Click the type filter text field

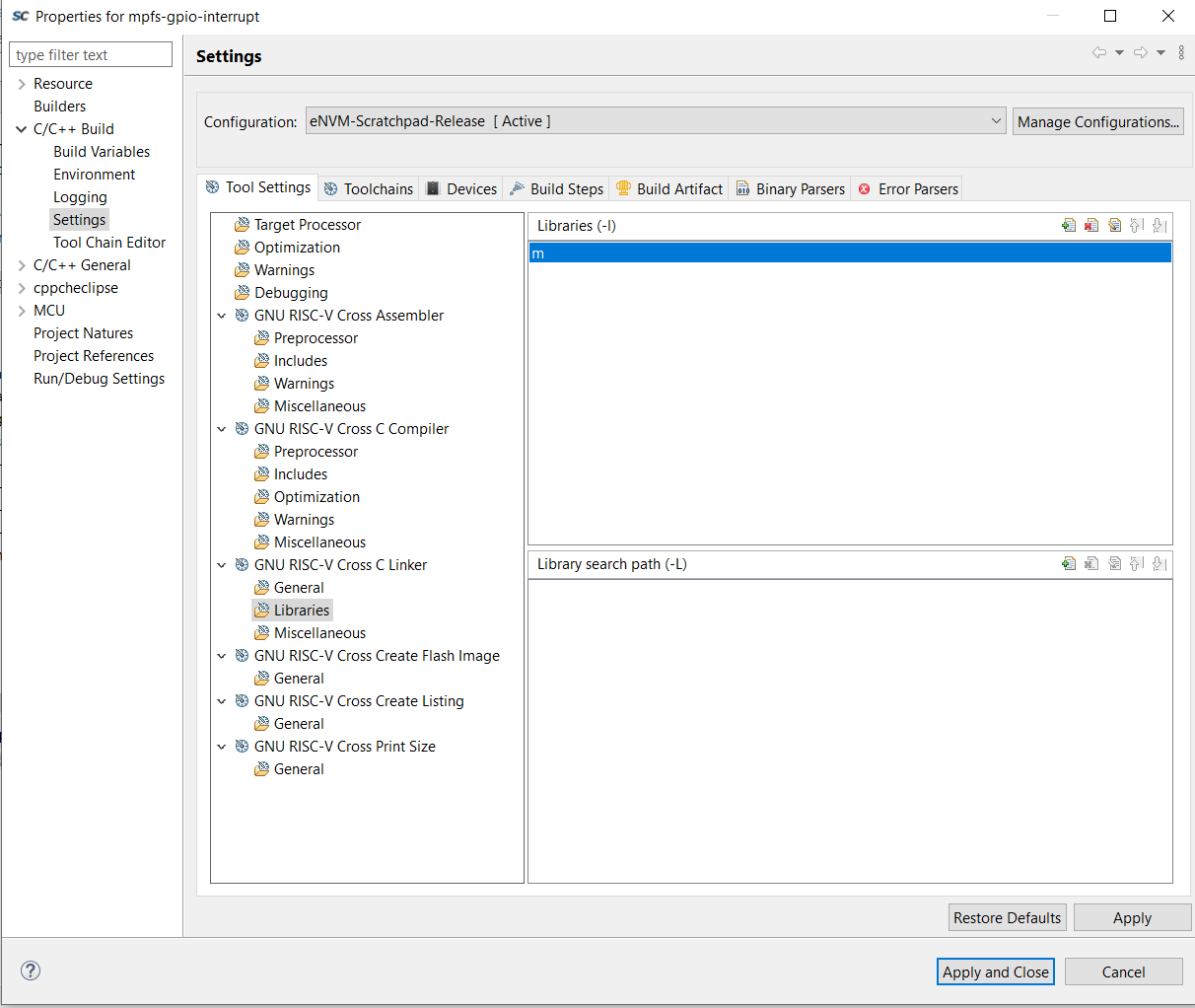(x=91, y=55)
